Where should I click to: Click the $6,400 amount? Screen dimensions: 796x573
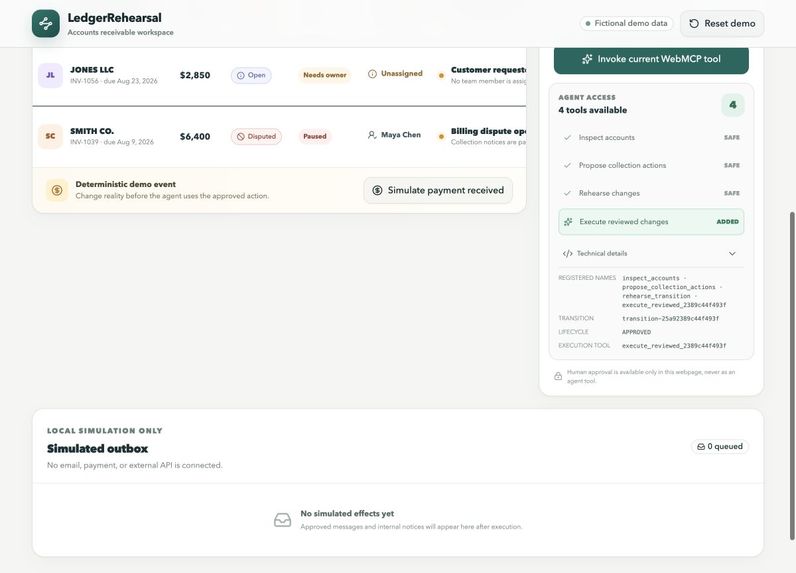(x=195, y=137)
